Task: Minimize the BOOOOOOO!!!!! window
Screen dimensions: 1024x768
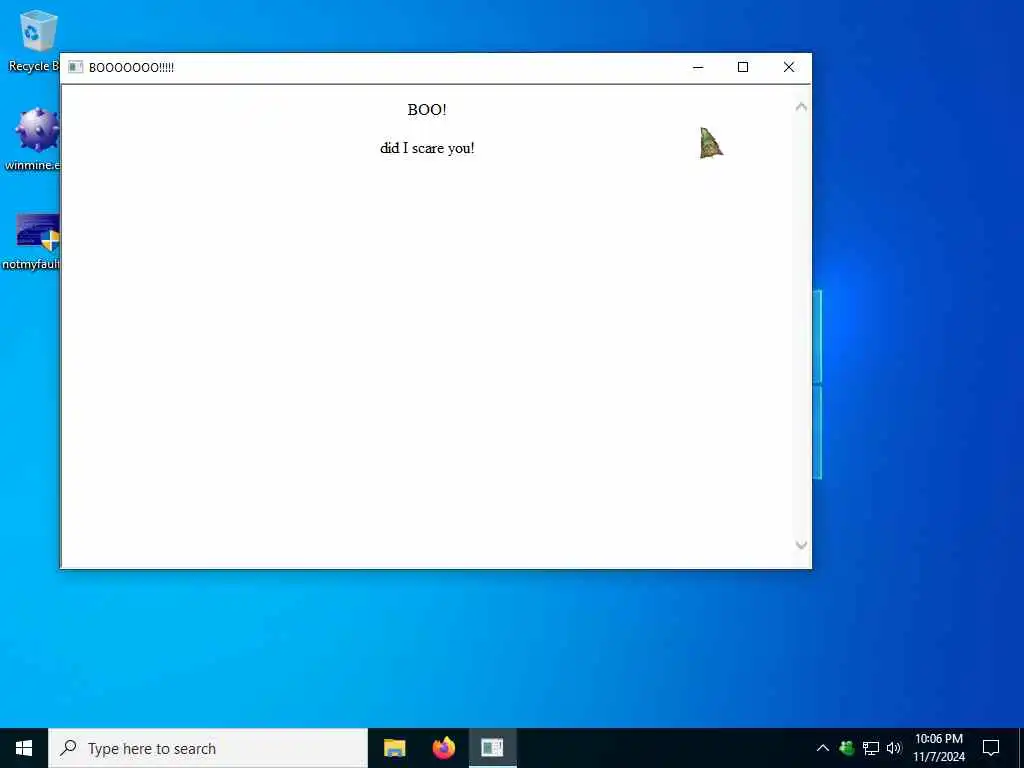Action: coord(698,67)
